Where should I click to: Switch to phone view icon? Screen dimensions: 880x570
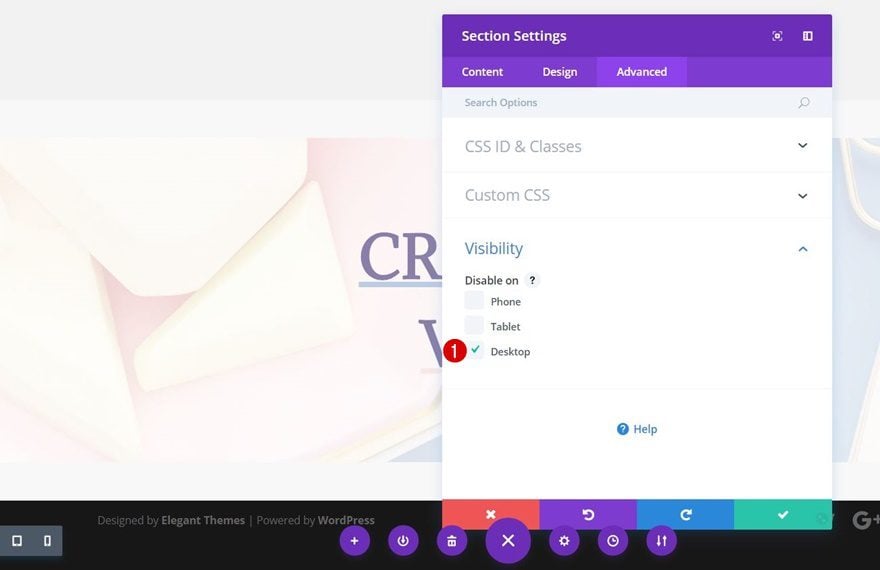[47, 541]
